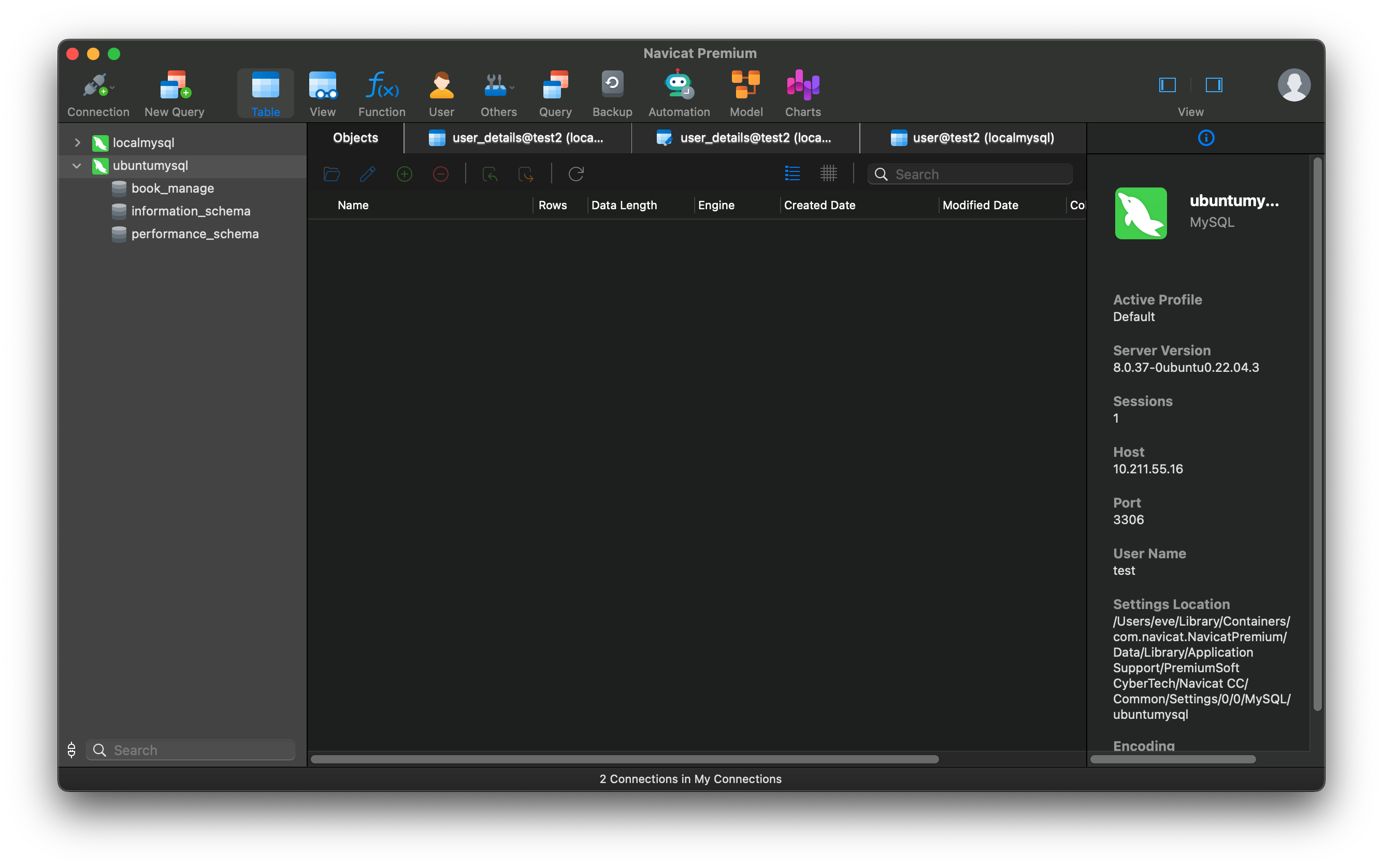1383x868 pixels.
Task: Open the Query toolbar icon
Action: click(555, 85)
